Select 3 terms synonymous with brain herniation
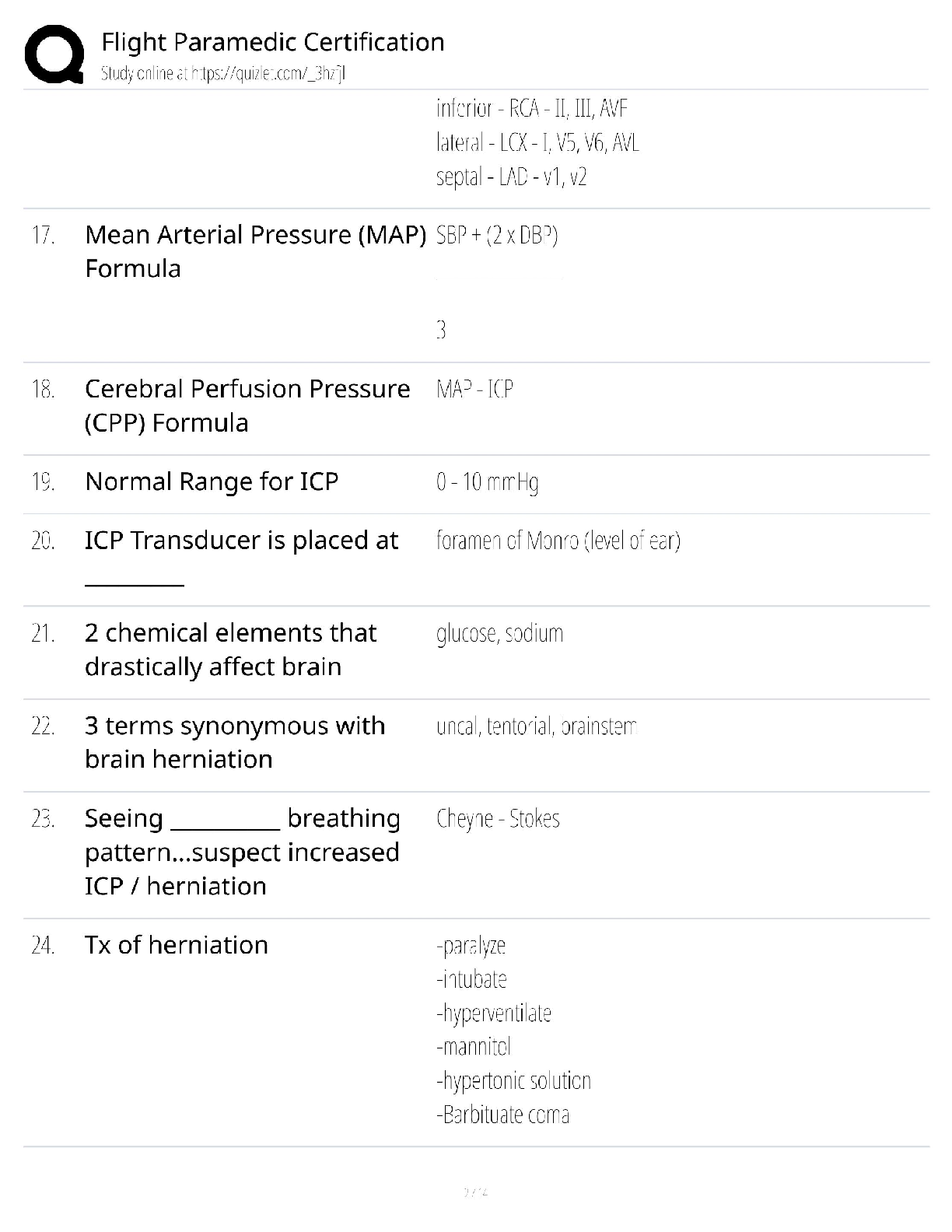The height and width of the screenshot is (1232, 952). pyautogui.click(x=235, y=742)
